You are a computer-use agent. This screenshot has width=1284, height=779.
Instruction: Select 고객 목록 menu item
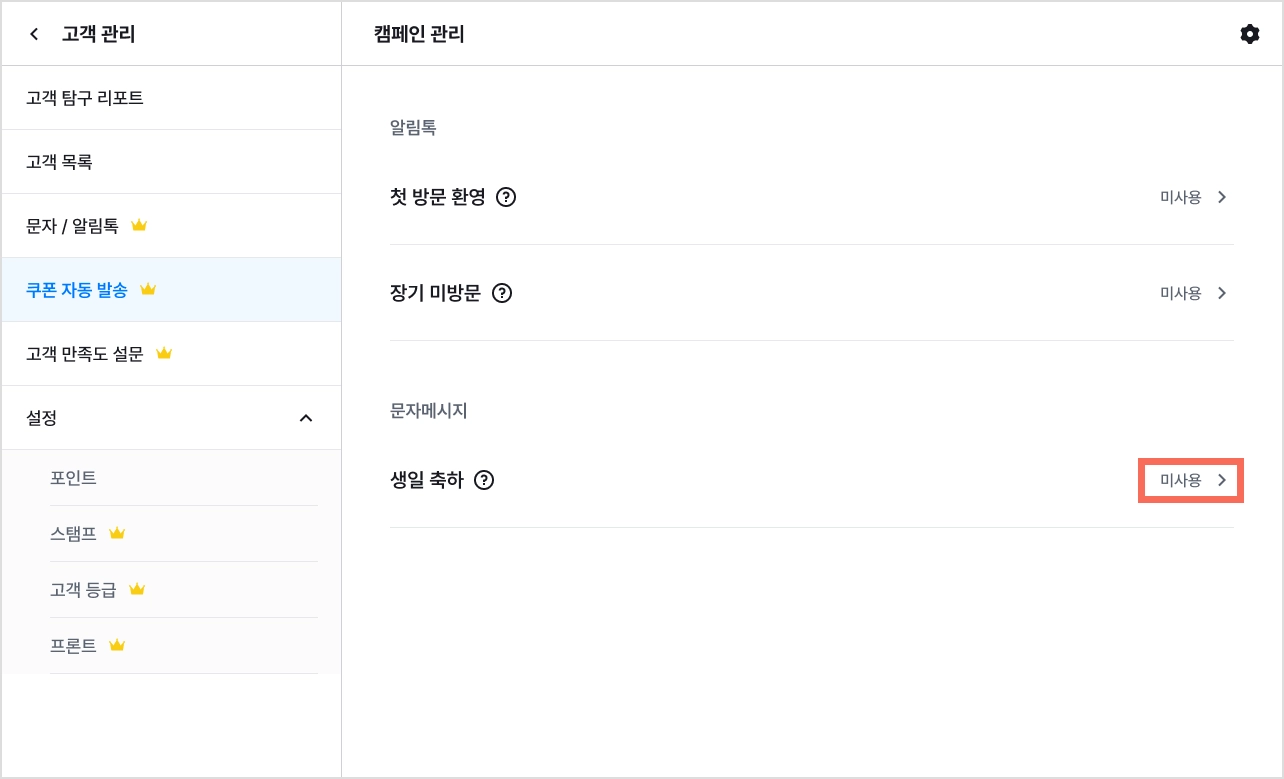click(x=171, y=161)
